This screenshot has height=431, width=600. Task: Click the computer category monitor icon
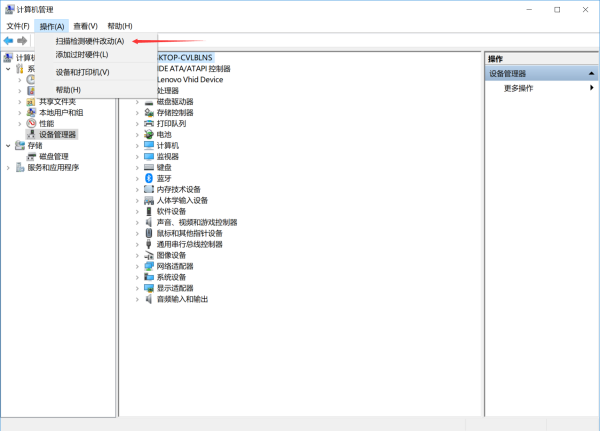(149, 145)
